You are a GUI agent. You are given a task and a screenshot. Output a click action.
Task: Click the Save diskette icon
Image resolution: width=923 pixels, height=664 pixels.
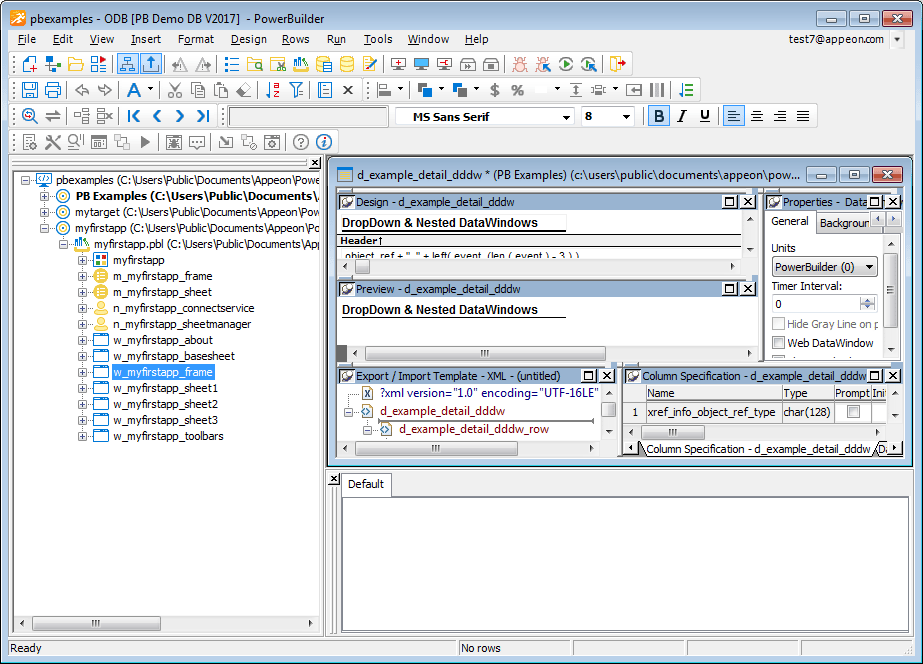29,90
